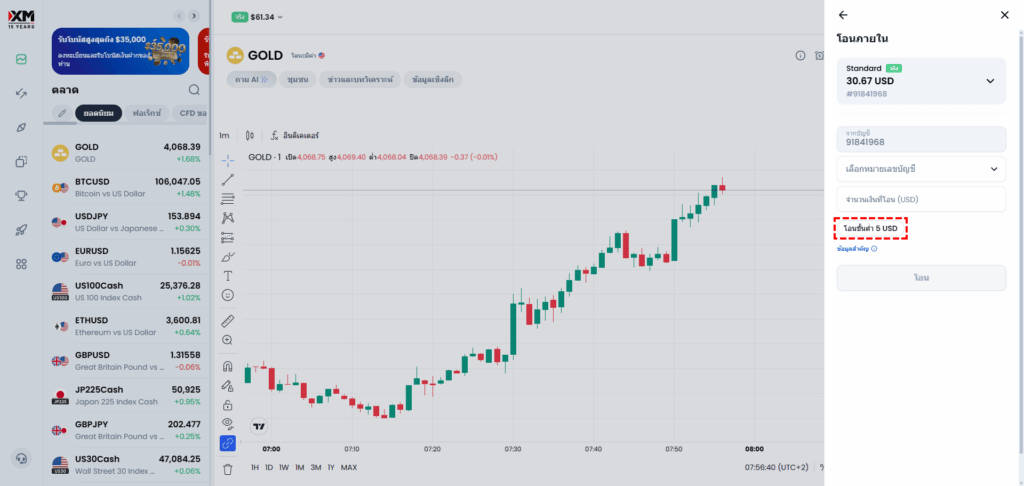Viewport: 1024px width, 486px height.
Task: Open market search magnifier icon
Action: click(x=194, y=90)
